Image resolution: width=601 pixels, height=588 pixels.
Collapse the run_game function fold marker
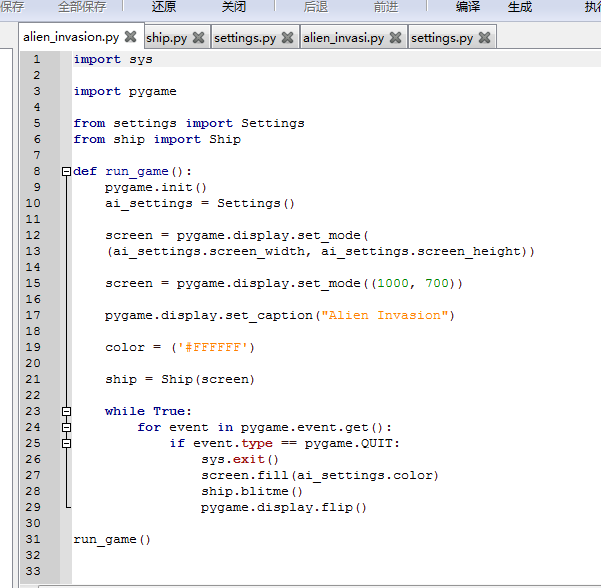(x=66, y=171)
